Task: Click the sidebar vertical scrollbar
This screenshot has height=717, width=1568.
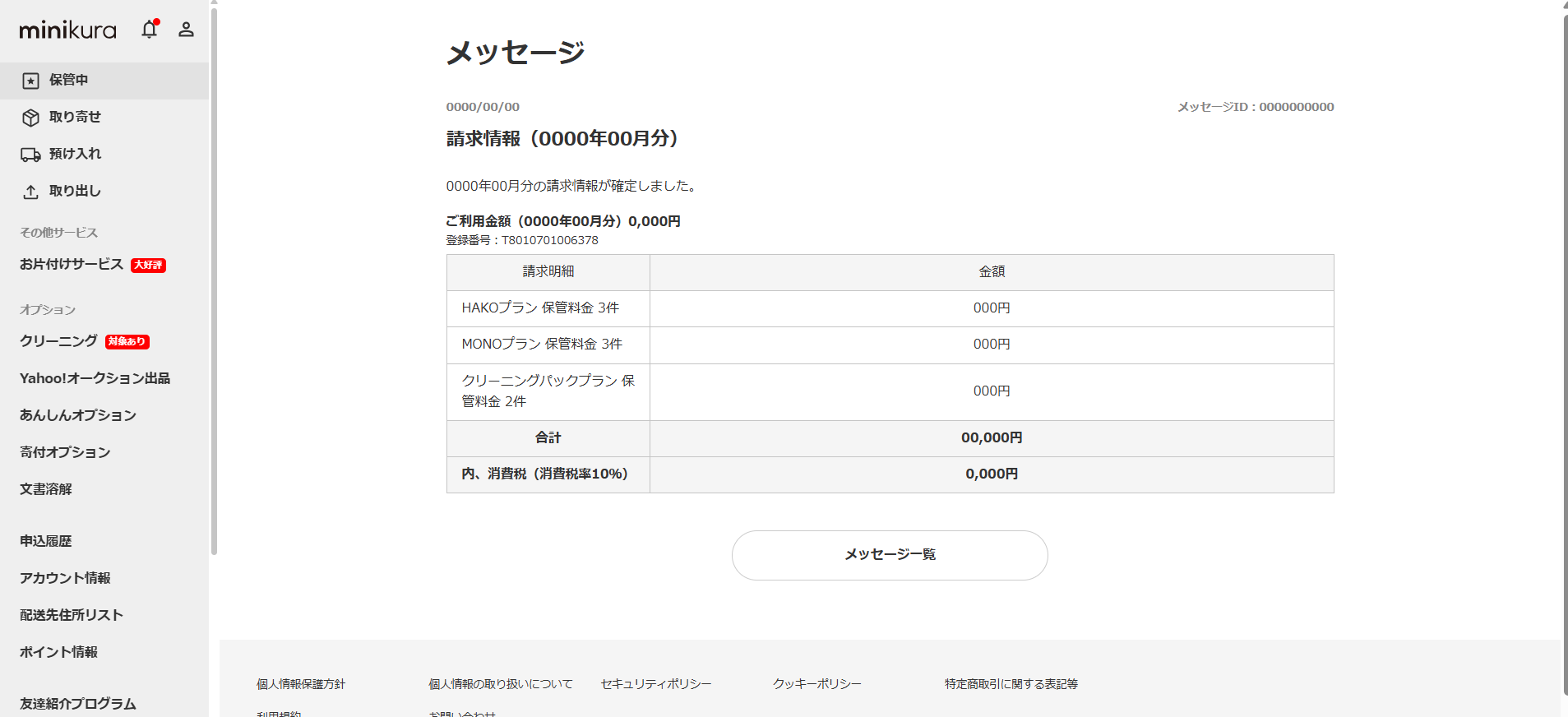Action: pyautogui.click(x=214, y=280)
